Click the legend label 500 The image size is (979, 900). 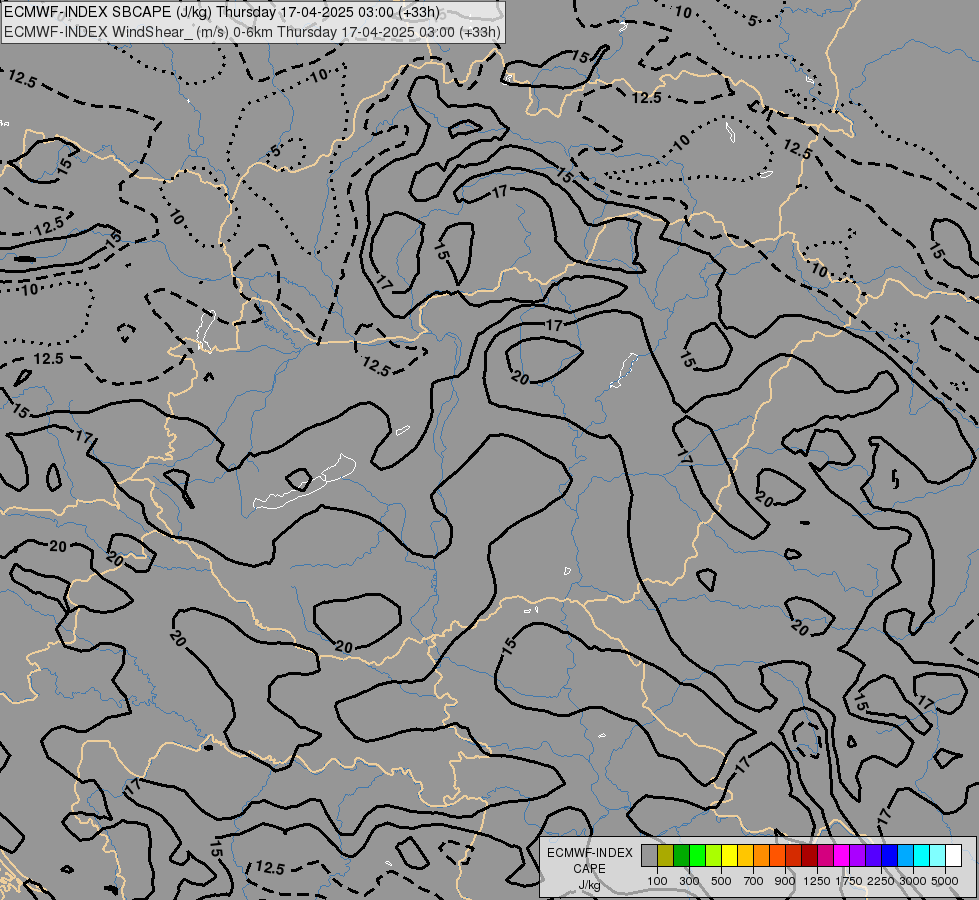721,881
